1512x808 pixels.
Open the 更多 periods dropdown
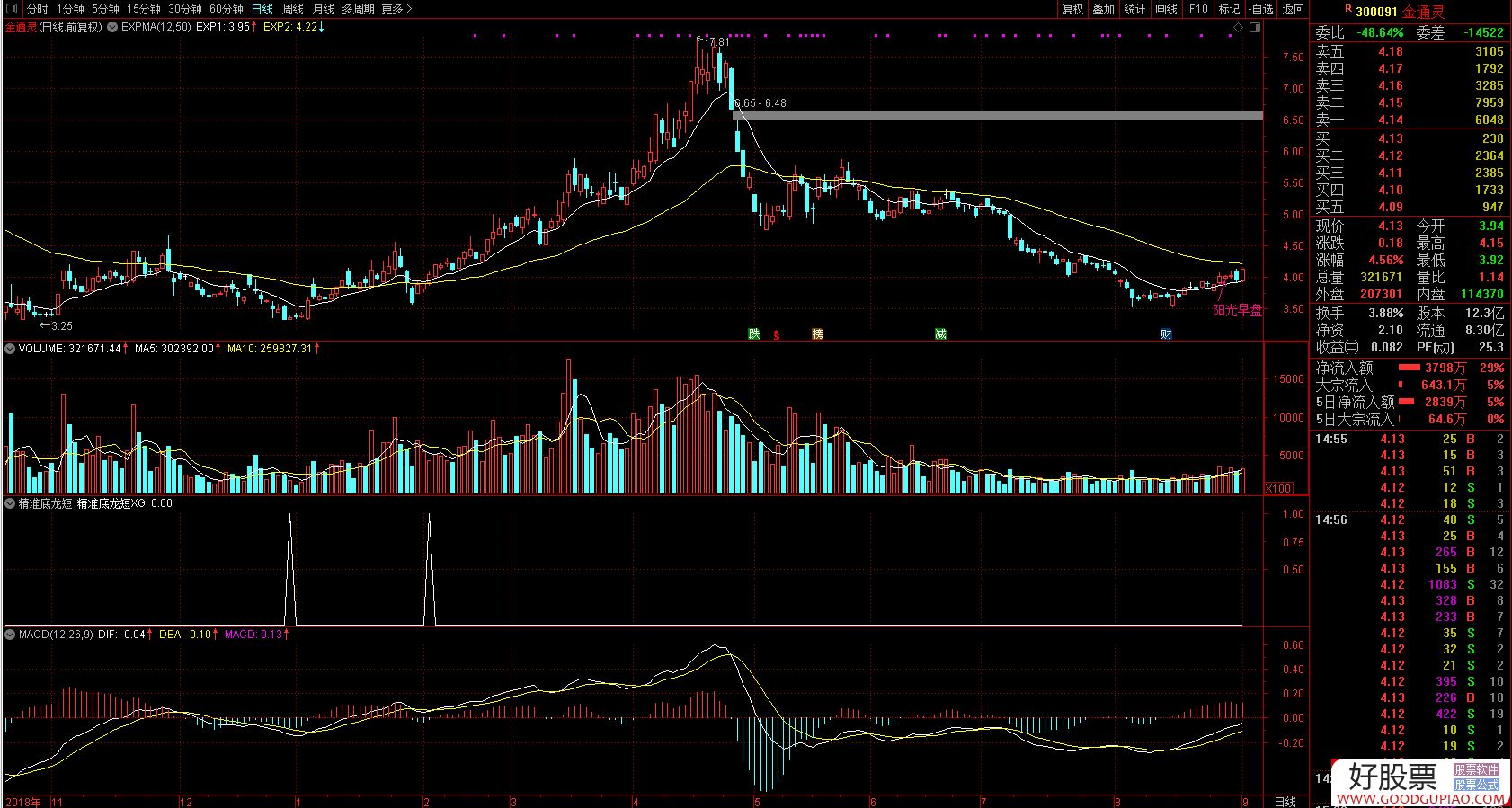(x=396, y=9)
